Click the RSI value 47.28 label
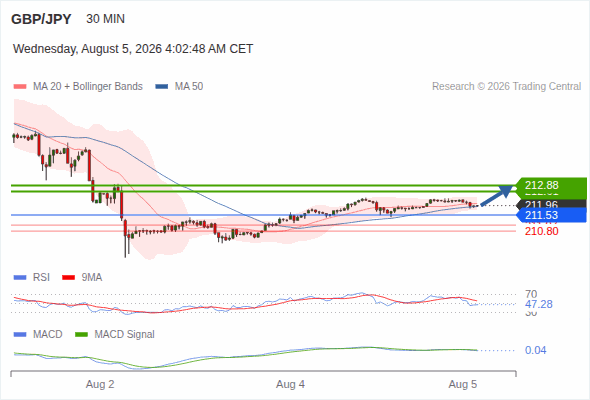590x400 pixels. click(x=538, y=304)
